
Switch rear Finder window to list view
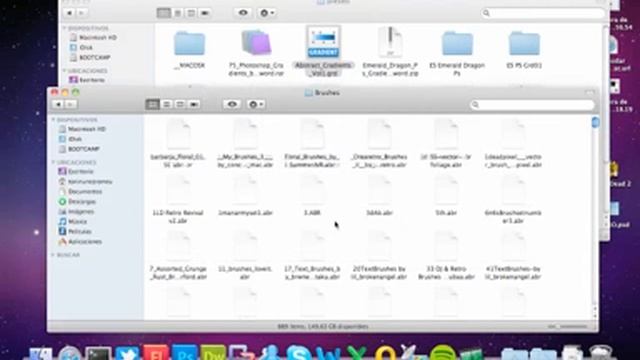pyautogui.click(x=178, y=13)
